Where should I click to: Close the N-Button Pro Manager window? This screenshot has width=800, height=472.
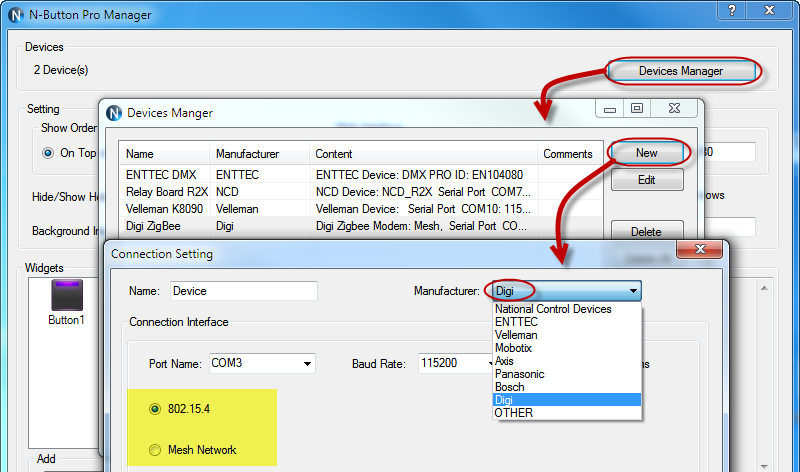pyautogui.click(x=770, y=10)
